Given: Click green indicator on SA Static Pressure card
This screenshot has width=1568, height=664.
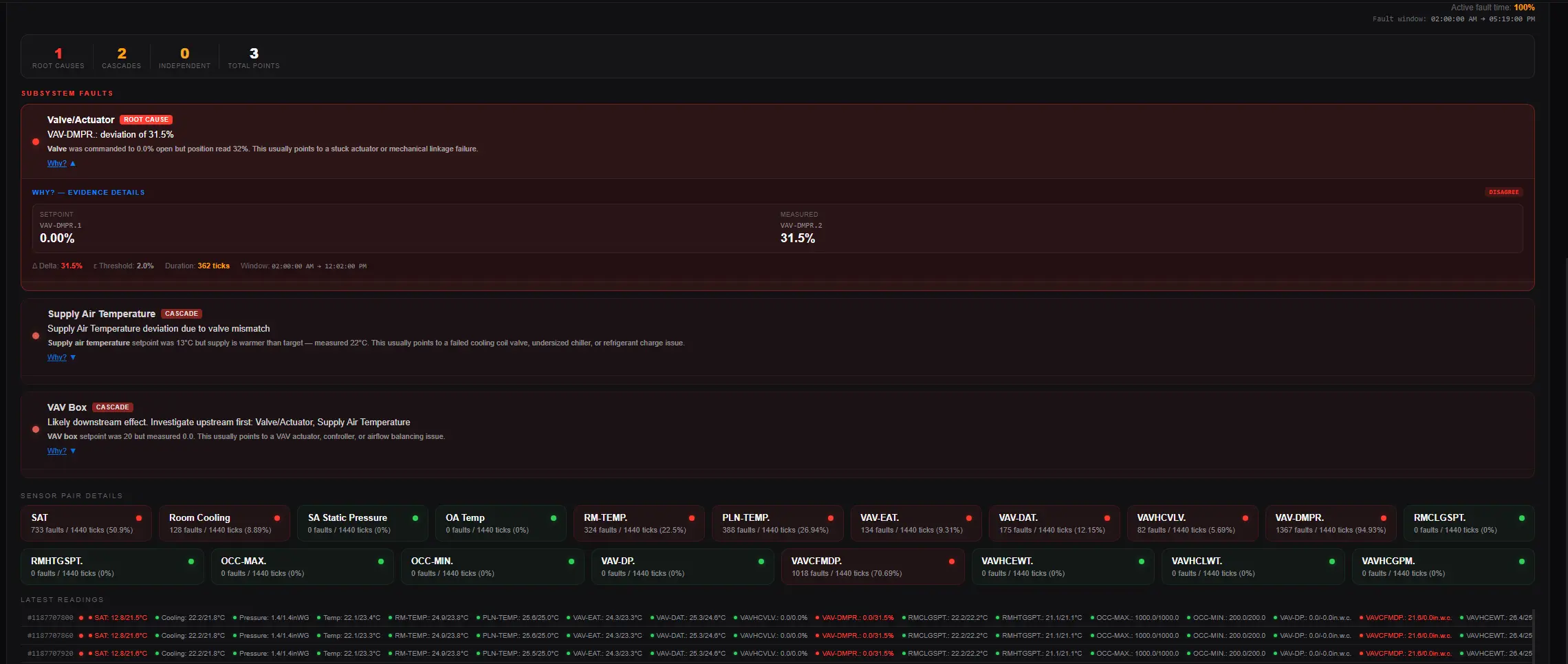Looking at the screenshot, I should click(415, 518).
